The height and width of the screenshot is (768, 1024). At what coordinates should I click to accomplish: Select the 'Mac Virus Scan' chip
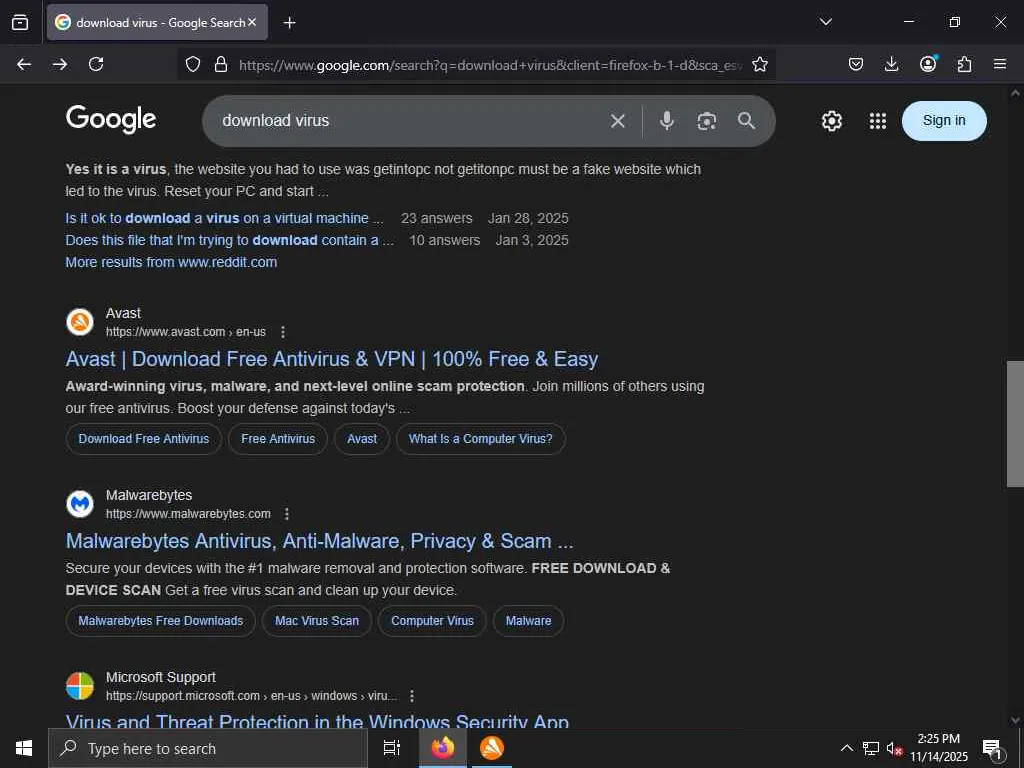[317, 621]
